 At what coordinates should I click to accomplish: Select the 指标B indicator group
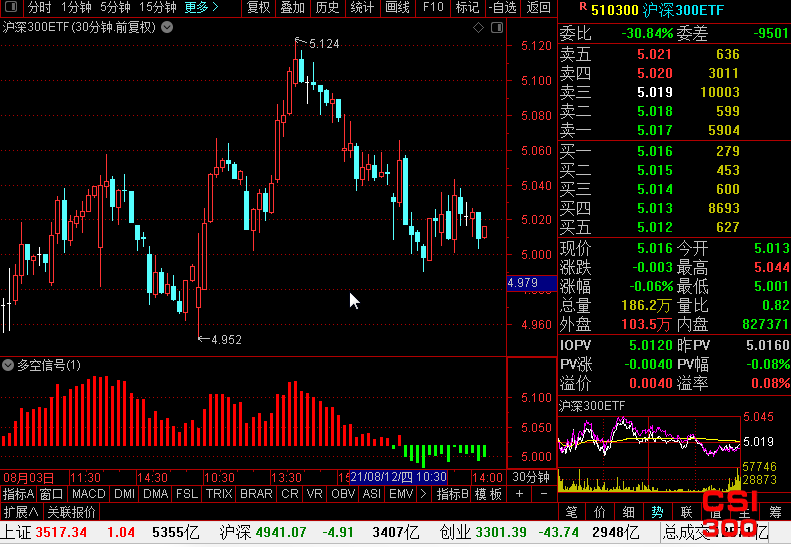coord(453,494)
